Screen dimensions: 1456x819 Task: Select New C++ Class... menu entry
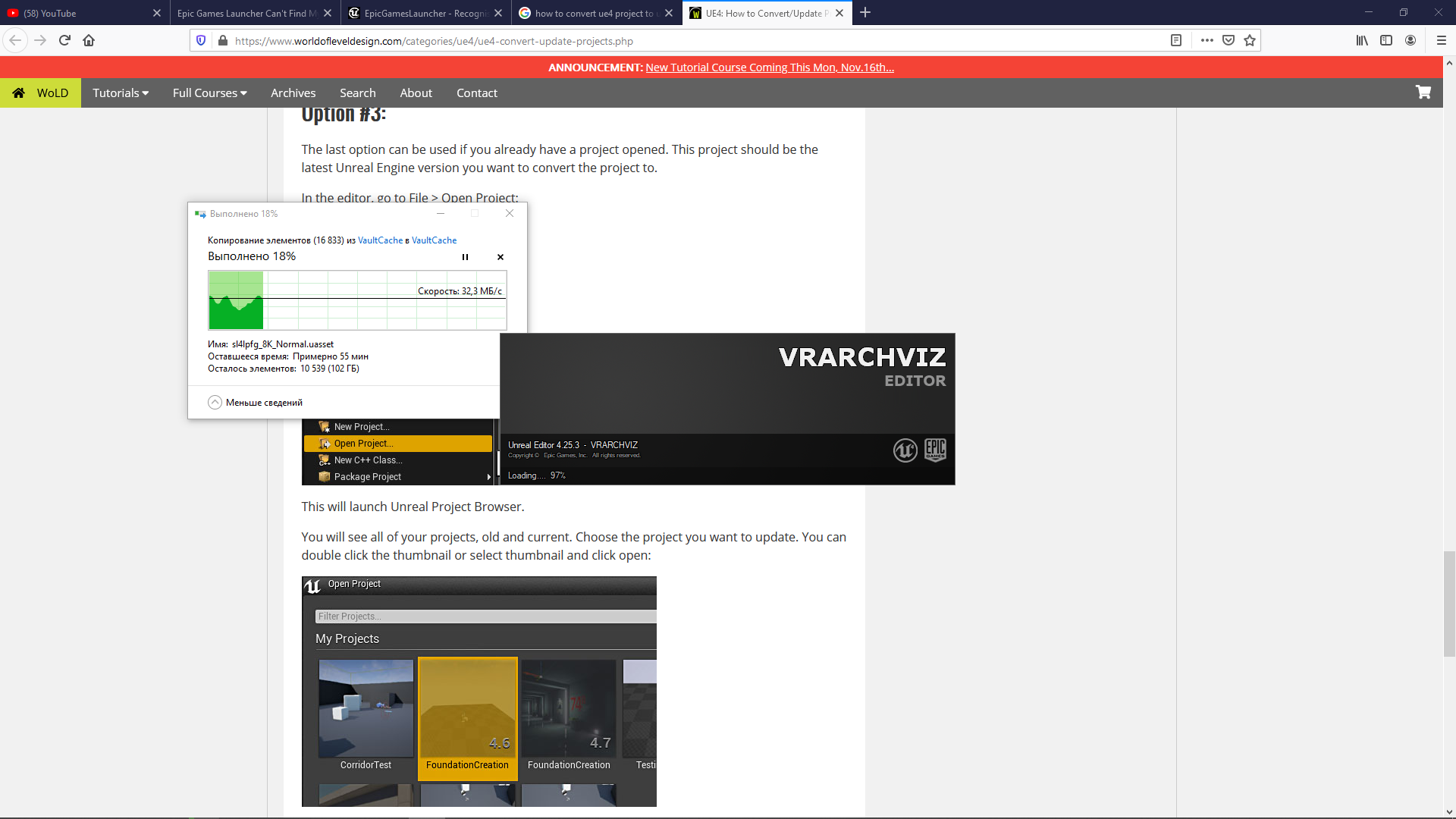coord(398,460)
